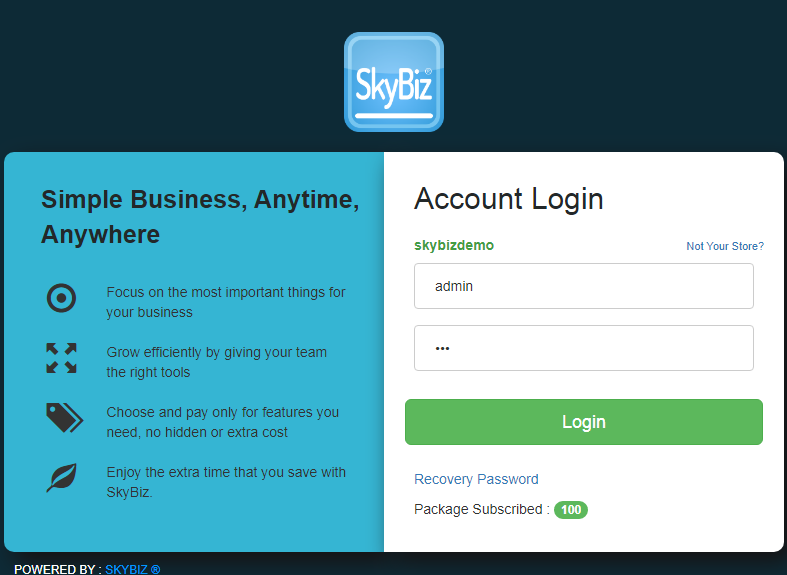Open the SKYBIZ ® footer link
This screenshot has width=787, height=575.
[x=133, y=569]
